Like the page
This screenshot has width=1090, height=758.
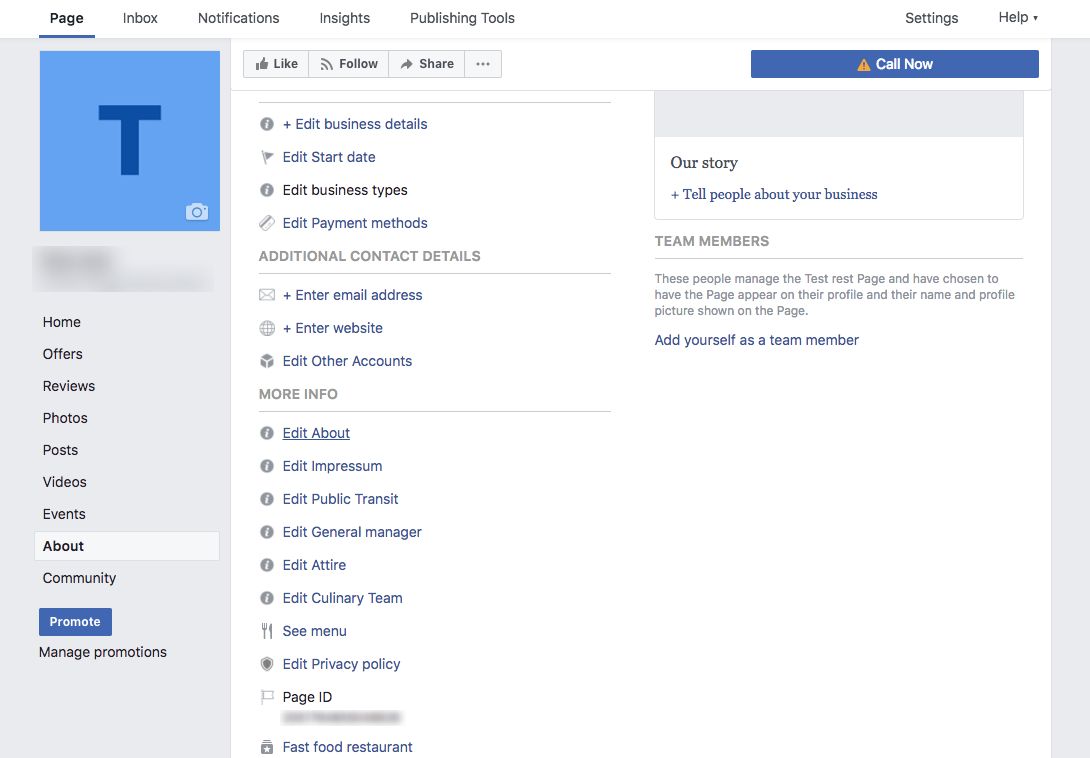[x=276, y=64]
